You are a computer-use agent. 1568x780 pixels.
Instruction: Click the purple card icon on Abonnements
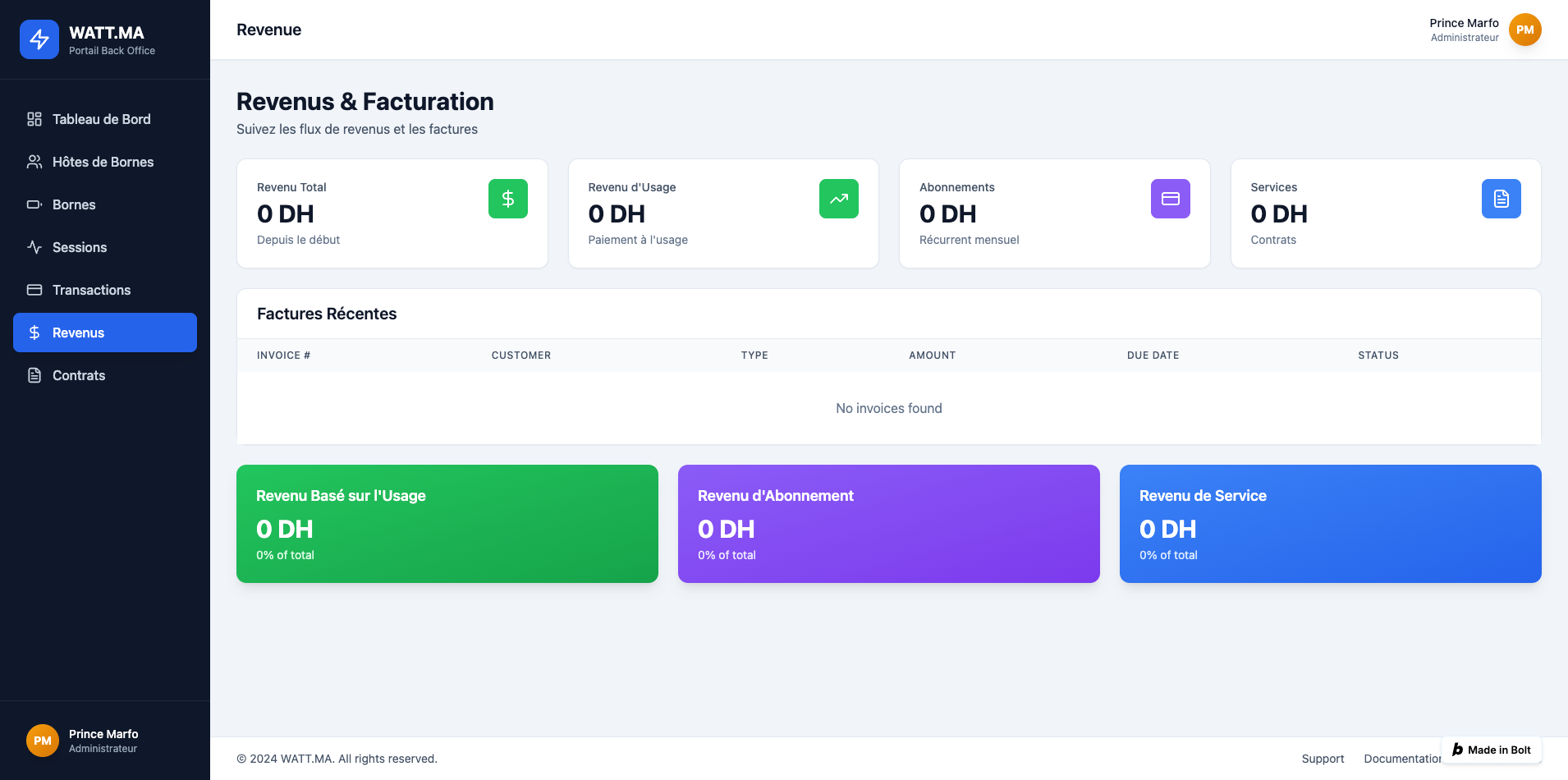point(1171,198)
